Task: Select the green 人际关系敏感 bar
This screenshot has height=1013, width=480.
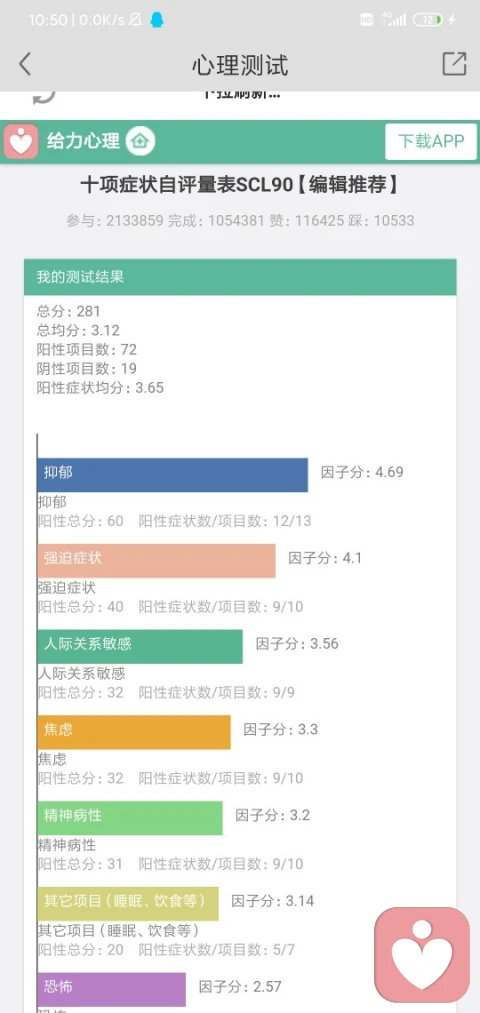Action: 140,646
